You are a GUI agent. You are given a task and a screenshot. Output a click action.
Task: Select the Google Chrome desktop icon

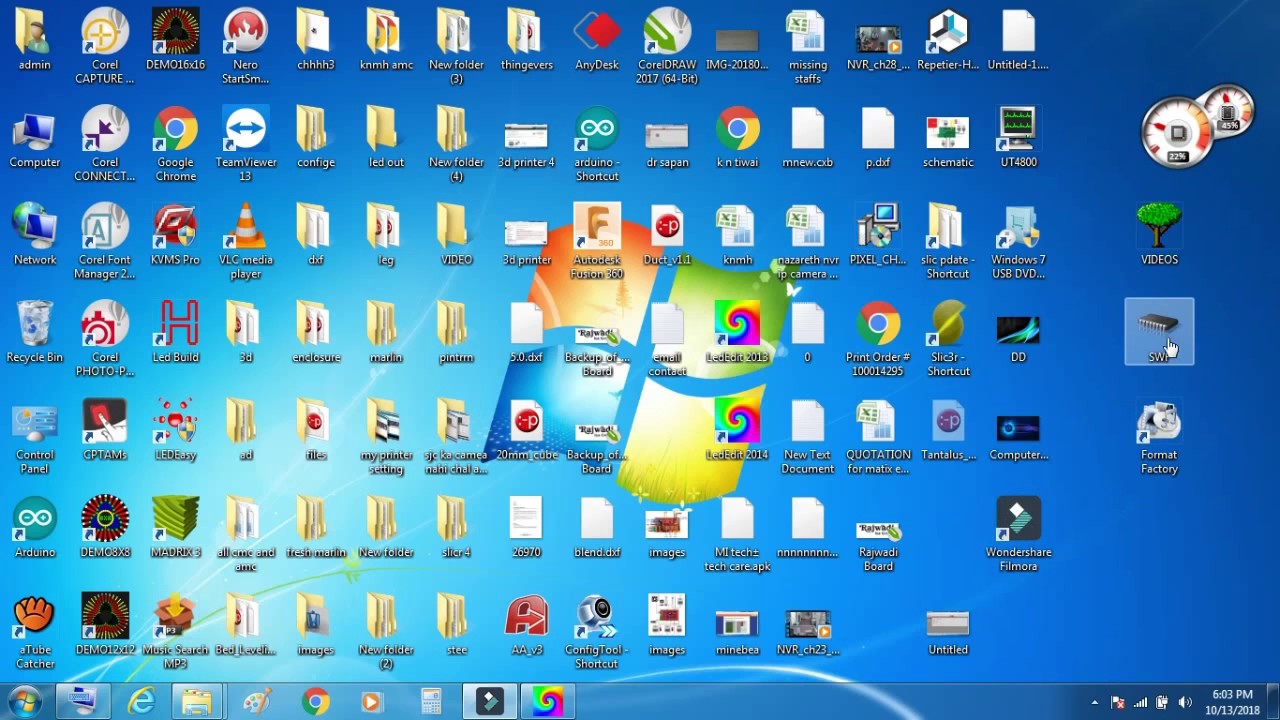tap(175, 145)
